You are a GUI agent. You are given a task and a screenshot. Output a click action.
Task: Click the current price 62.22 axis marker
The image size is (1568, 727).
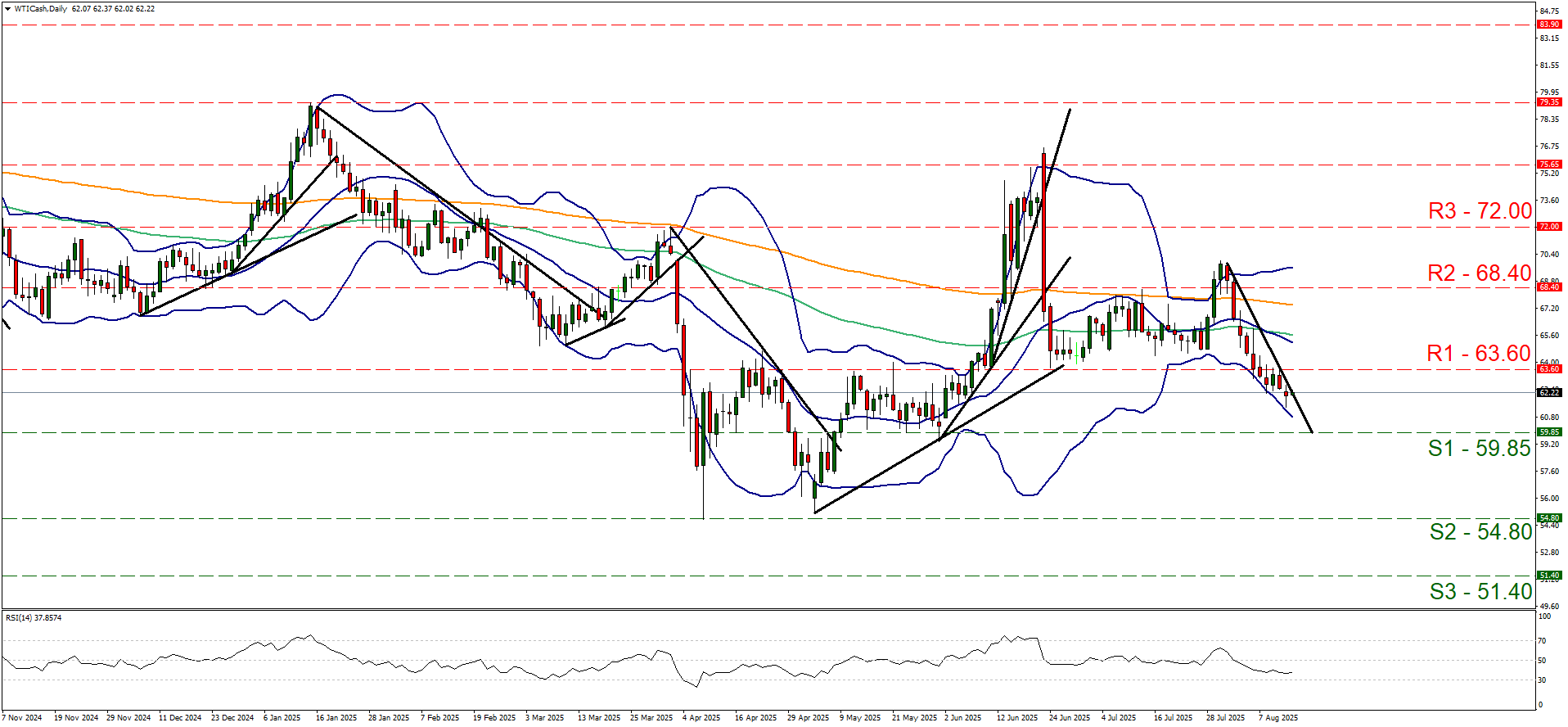point(1548,393)
